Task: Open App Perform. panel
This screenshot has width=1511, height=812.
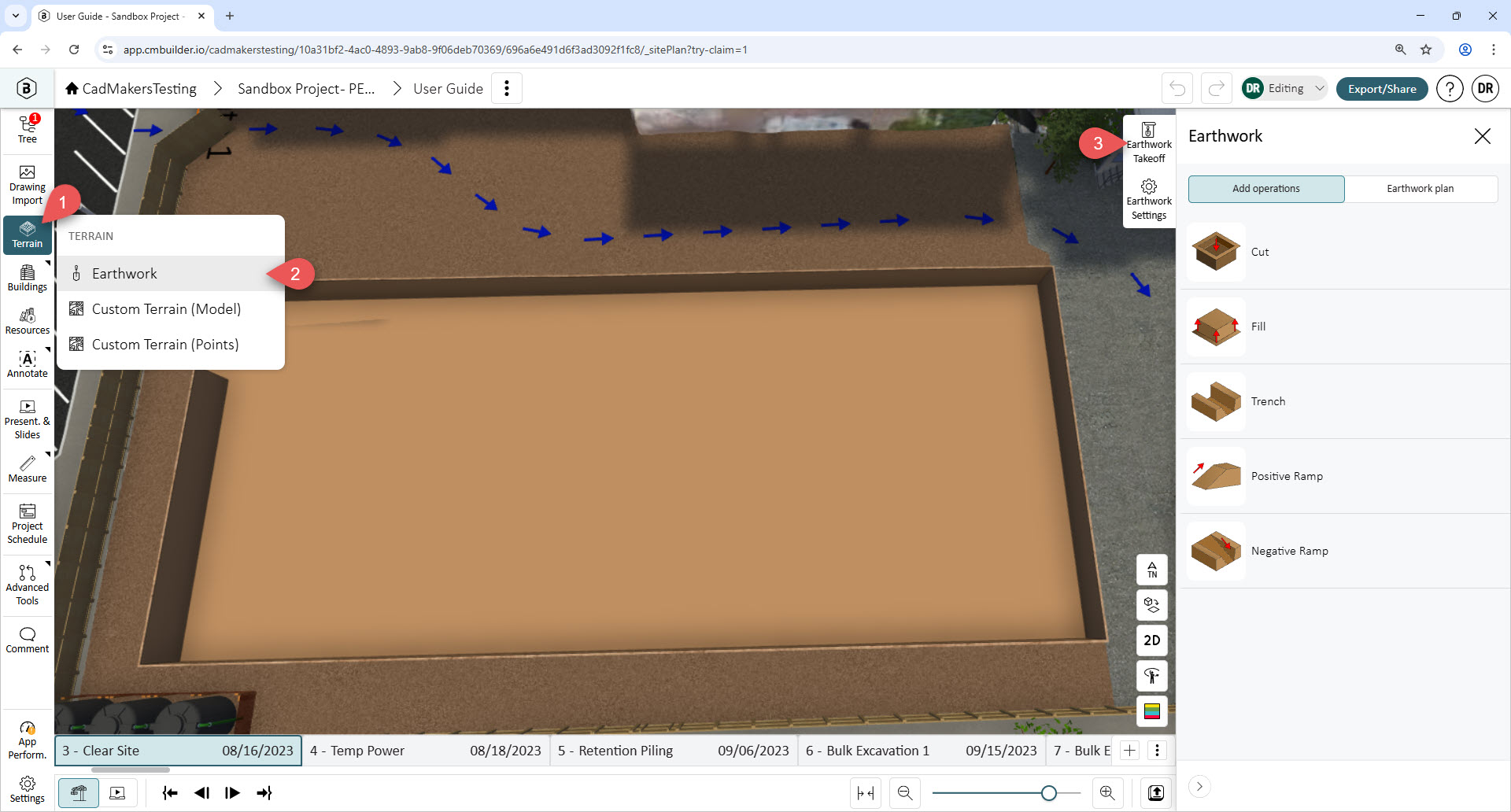Action: (x=28, y=740)
